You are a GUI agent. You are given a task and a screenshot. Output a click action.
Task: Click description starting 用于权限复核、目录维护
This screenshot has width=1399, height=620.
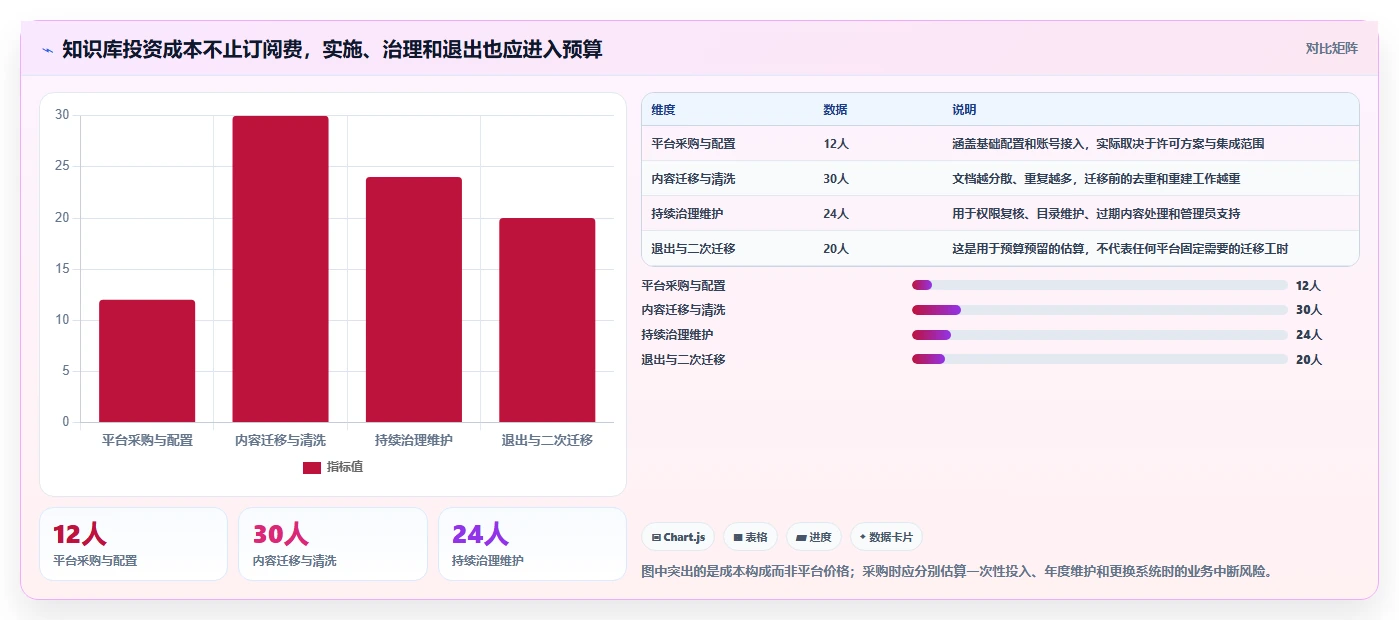[x=1096, y=214]
